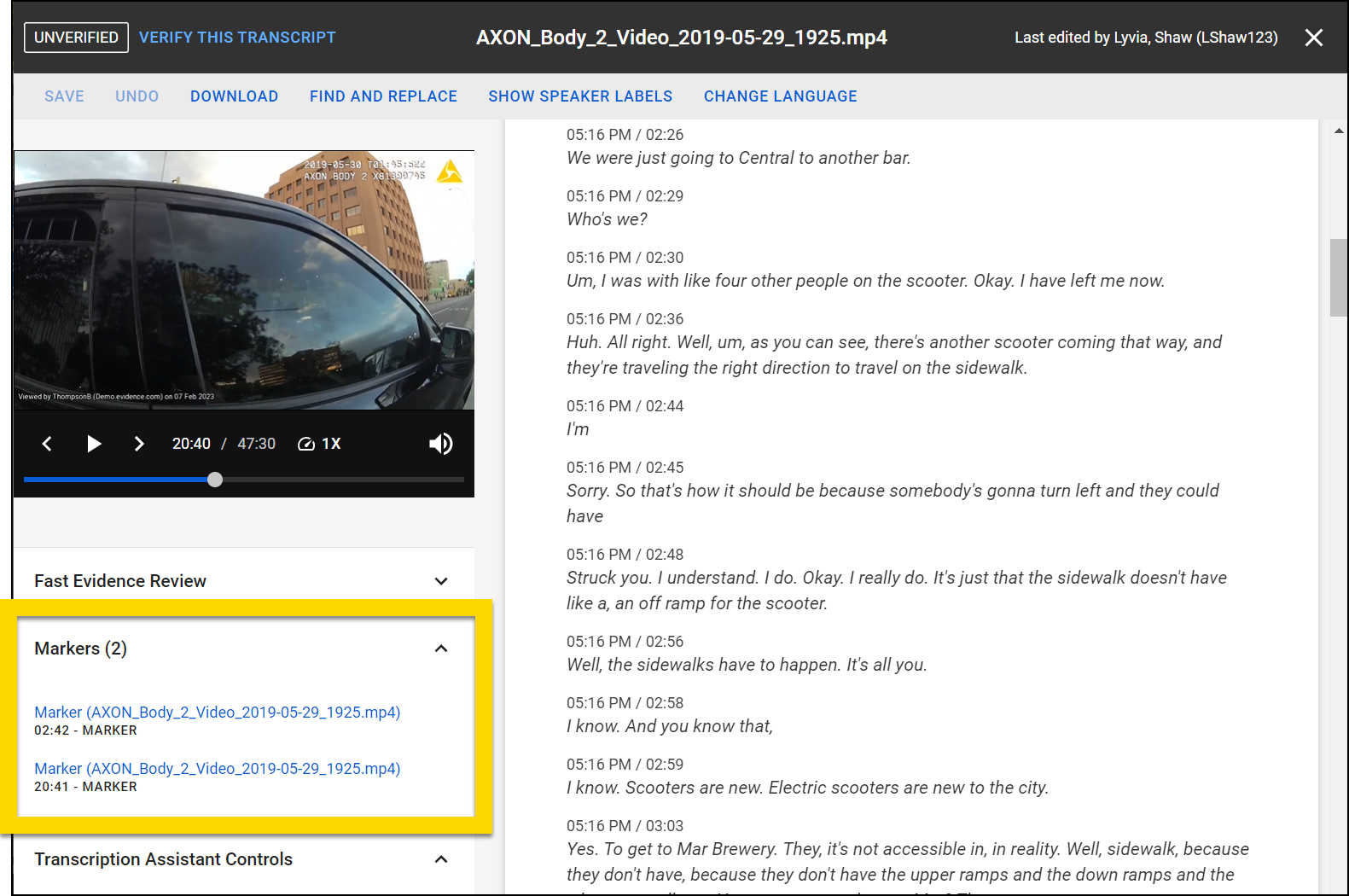Image resolution: width=1349 pixels, height=896 pixels.
Task: Close the transcript viewer with X
Action: point(1314,38)
